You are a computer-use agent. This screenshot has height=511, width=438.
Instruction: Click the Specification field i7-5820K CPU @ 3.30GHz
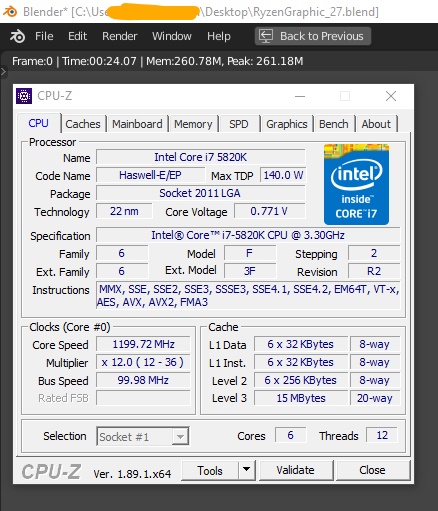(248, 235)
